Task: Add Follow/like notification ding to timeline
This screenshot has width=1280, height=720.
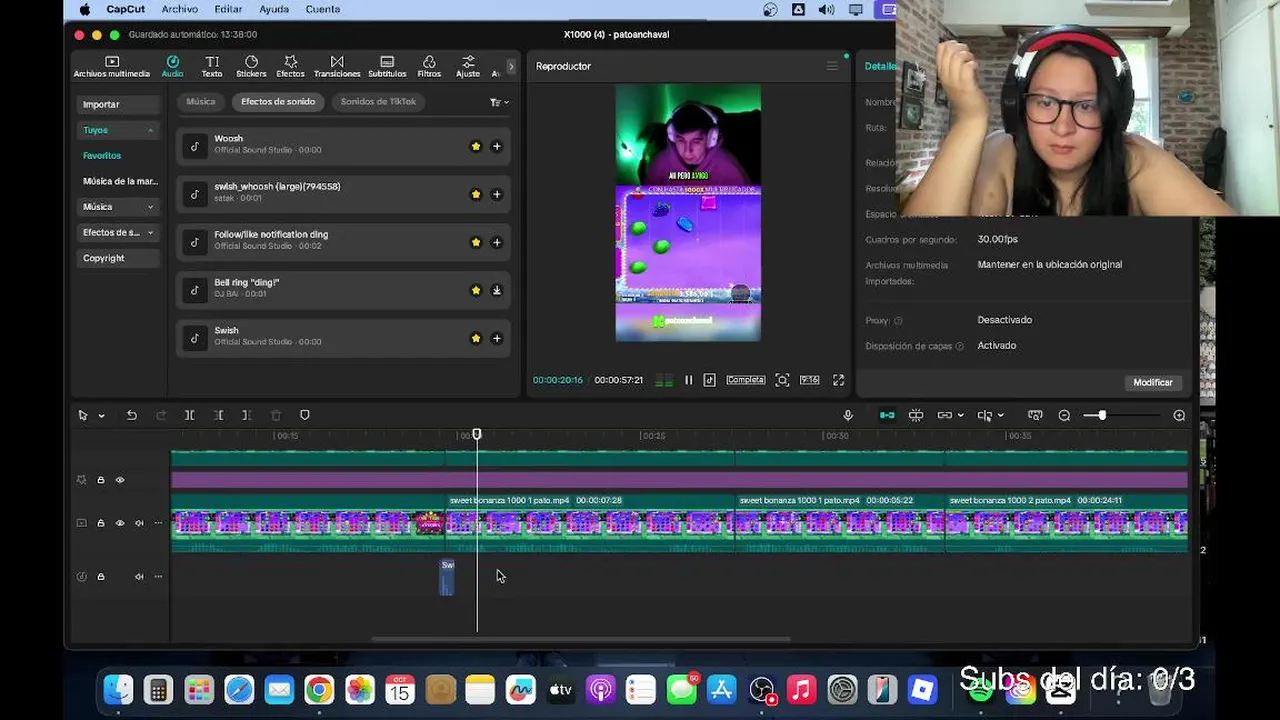Action: point(496,242)
